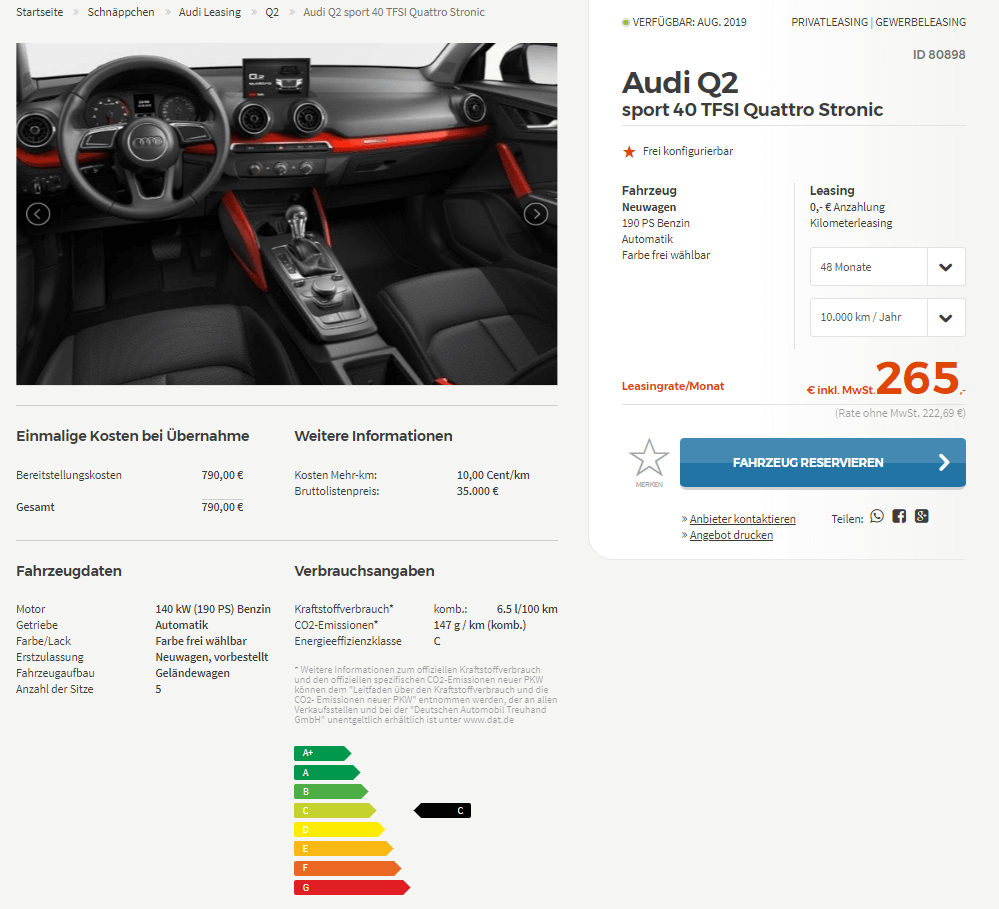
Task: Click the red Frei konfigurierbar star
Action: 629,152
